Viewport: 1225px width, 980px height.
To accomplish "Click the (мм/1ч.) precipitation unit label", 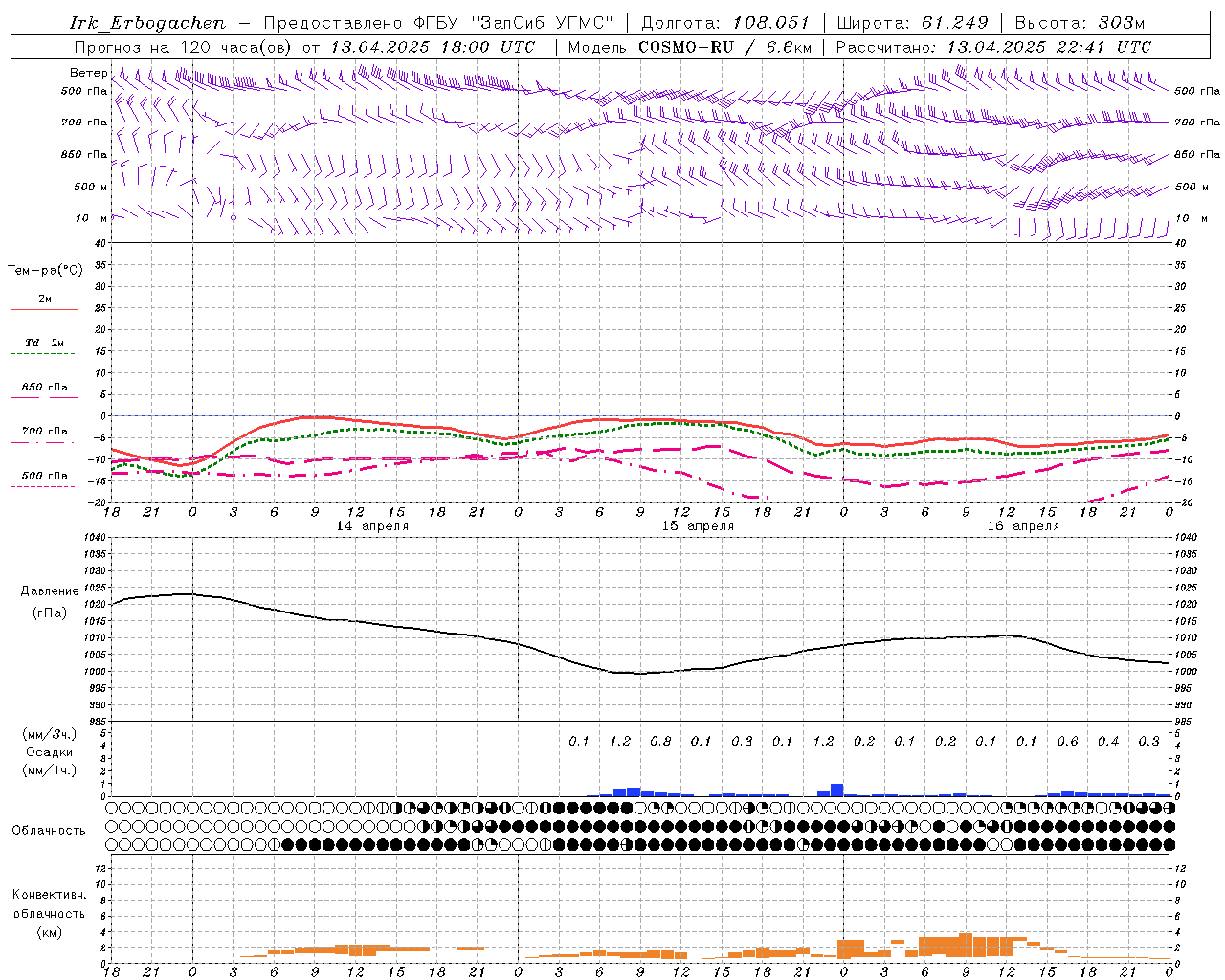I will (49, 770).
